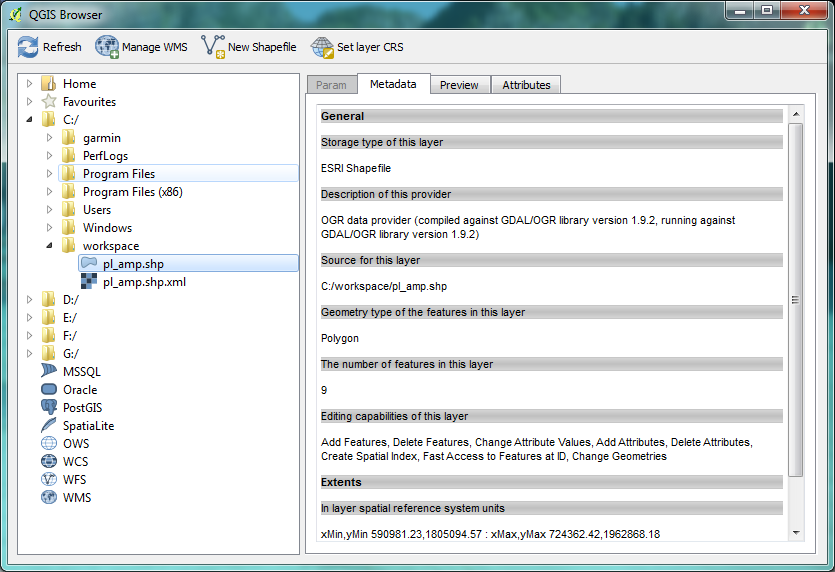Click the pl_amp.shp.xml raster icon

[x=89, y=281]
